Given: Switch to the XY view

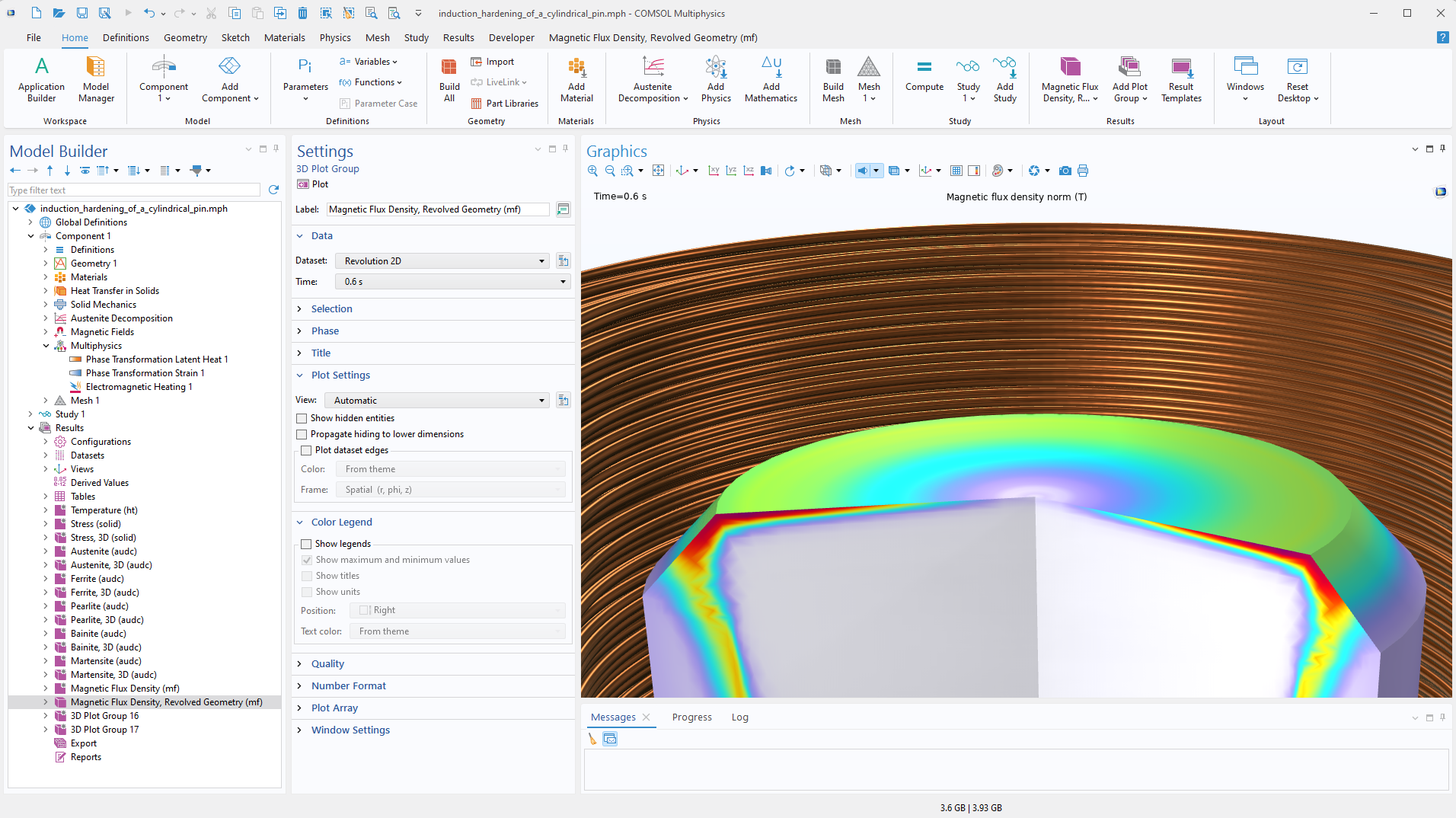Looking at the screenshot, I should (x=714, y=171).
